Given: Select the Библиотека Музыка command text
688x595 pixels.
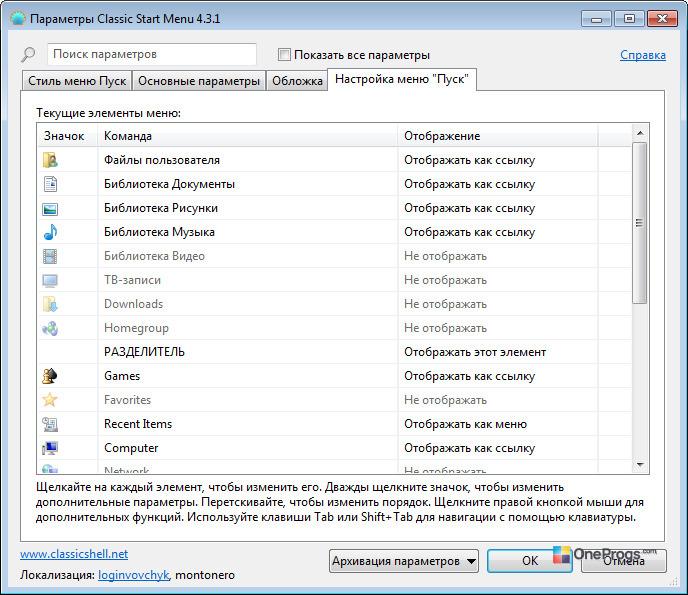Looking at the screenshot, I should (x=159, y=232).
